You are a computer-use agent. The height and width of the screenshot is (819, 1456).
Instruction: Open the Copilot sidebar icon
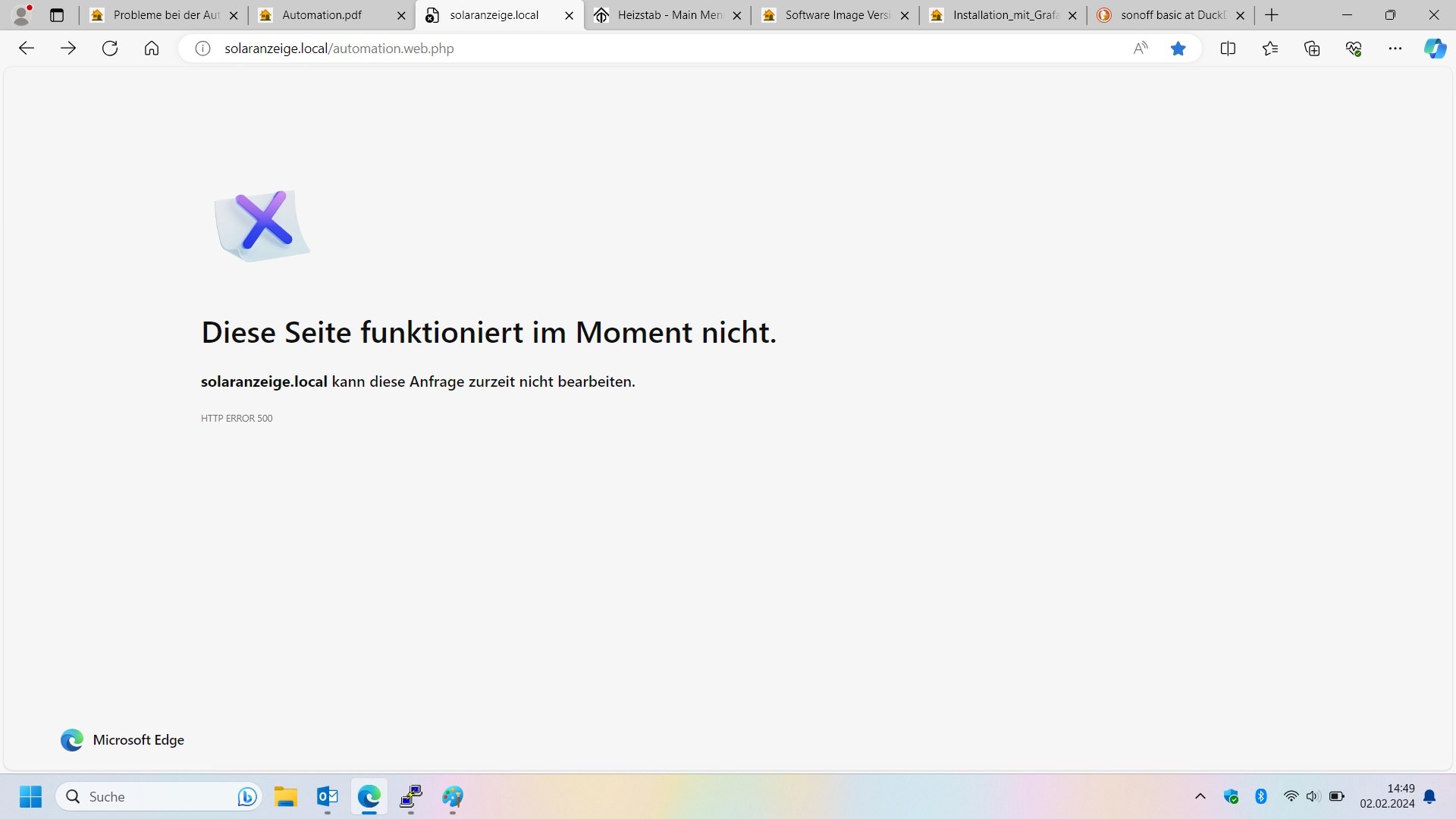[x=1435, y=49]
